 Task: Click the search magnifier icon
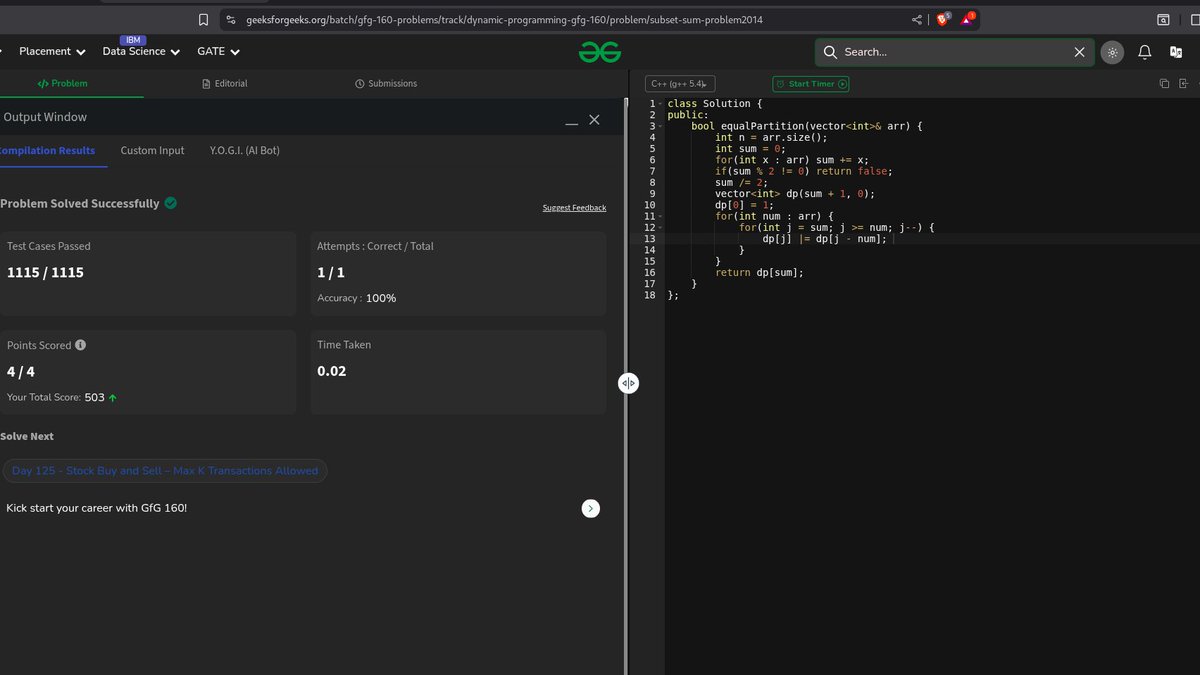pos(830,52)
